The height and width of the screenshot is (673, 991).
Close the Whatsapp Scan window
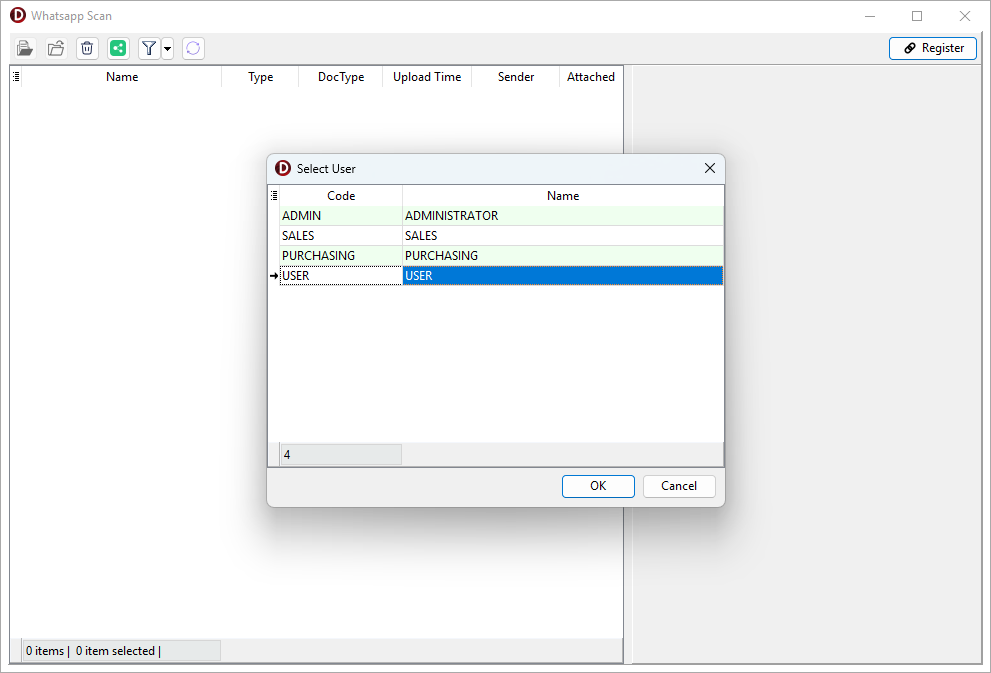pyautogui.click(x=964, y=16)
